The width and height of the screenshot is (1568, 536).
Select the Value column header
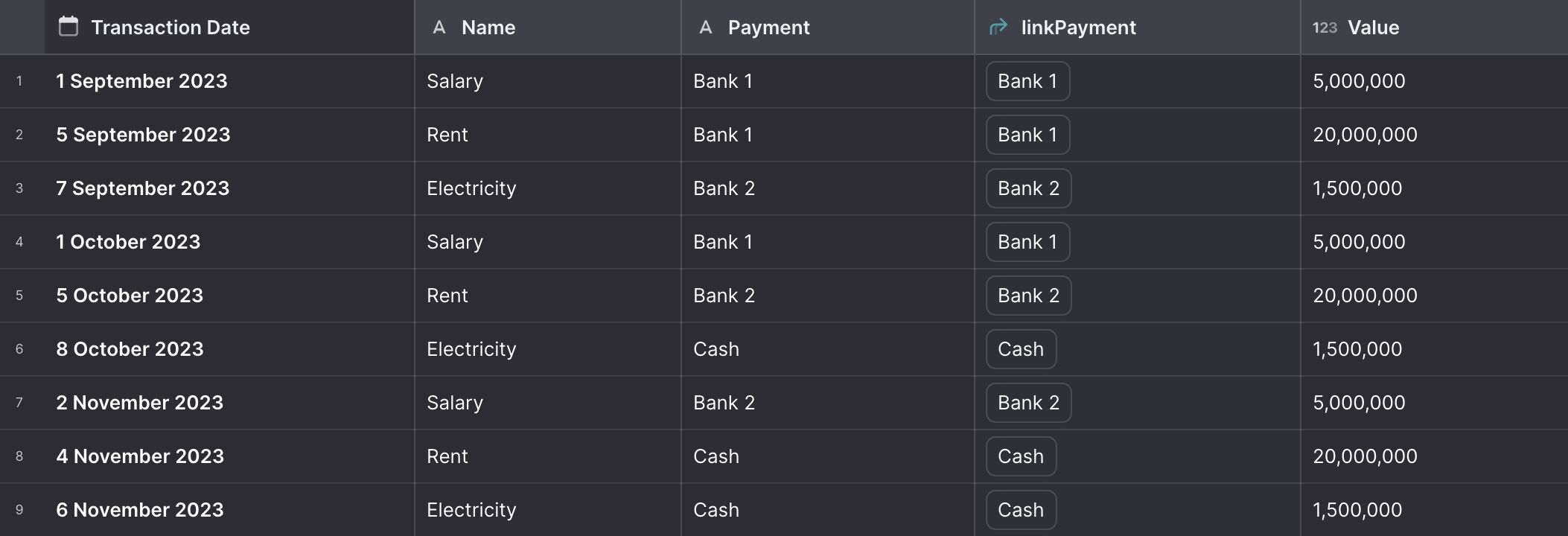tap(1434, 28)
